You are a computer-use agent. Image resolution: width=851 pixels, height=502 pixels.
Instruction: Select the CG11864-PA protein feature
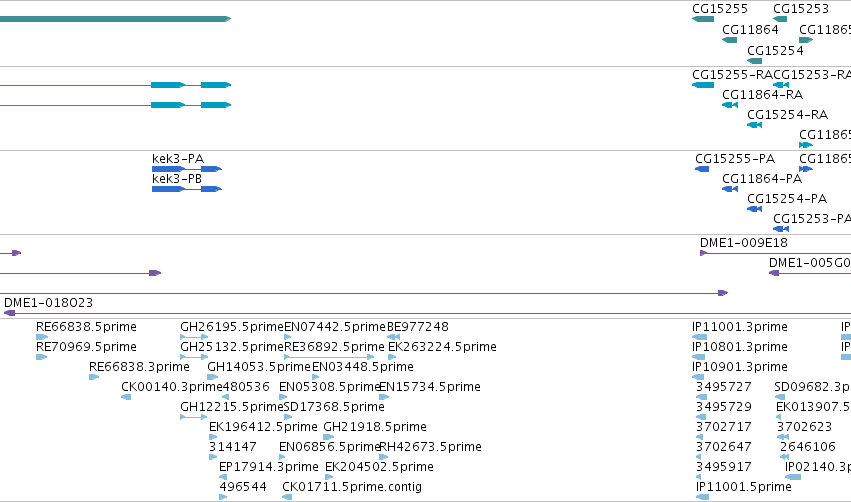[x=729, y=189]
